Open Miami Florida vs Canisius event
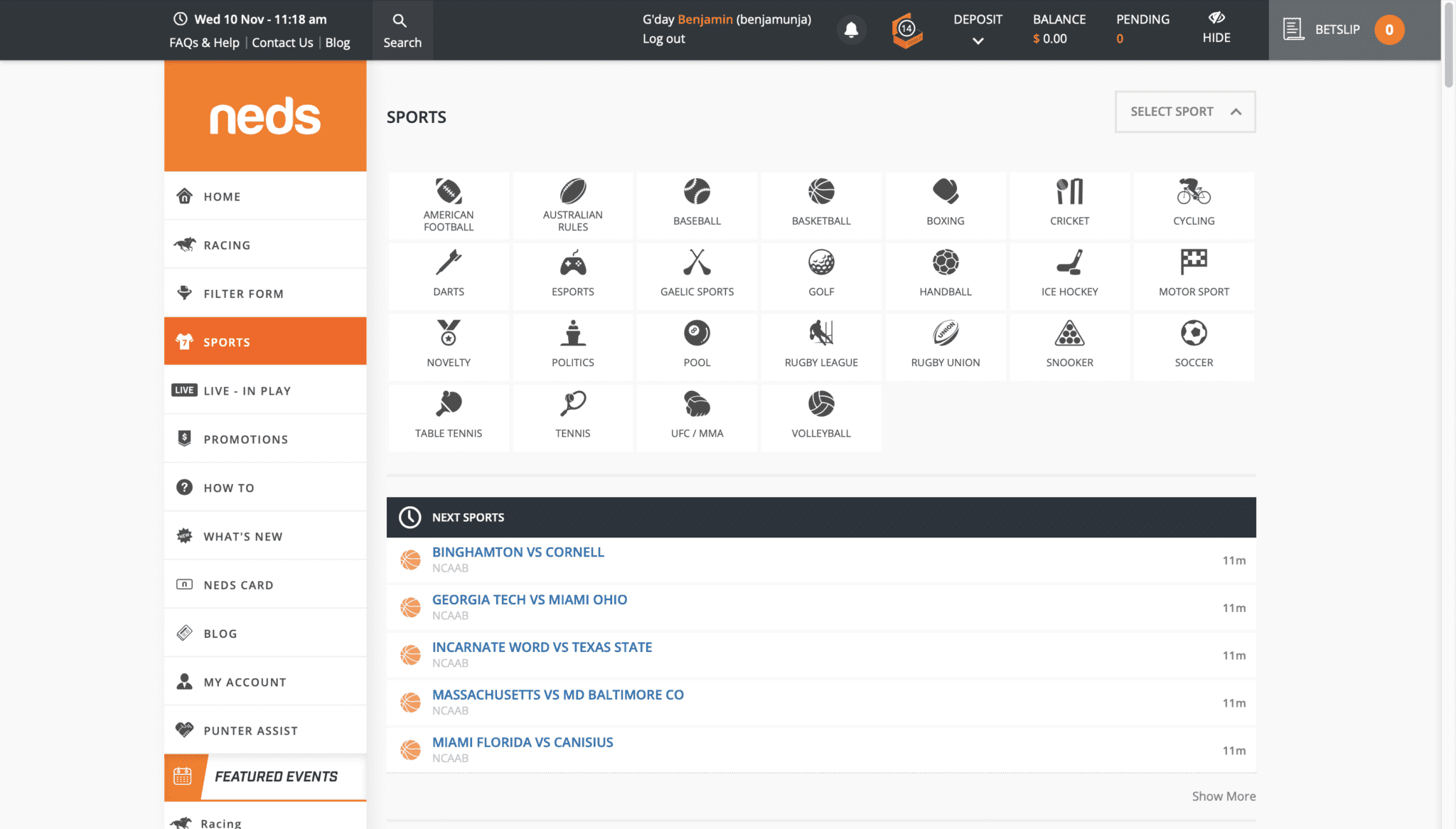Screen dimensions: 1456x829 [821, 750]
